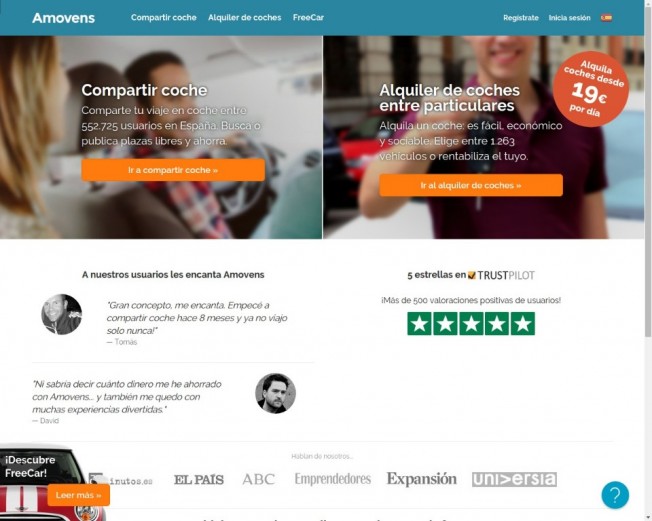
Task: Click 'Leer más' on the FreeCar banner
Action: click(x=79, y=495)
